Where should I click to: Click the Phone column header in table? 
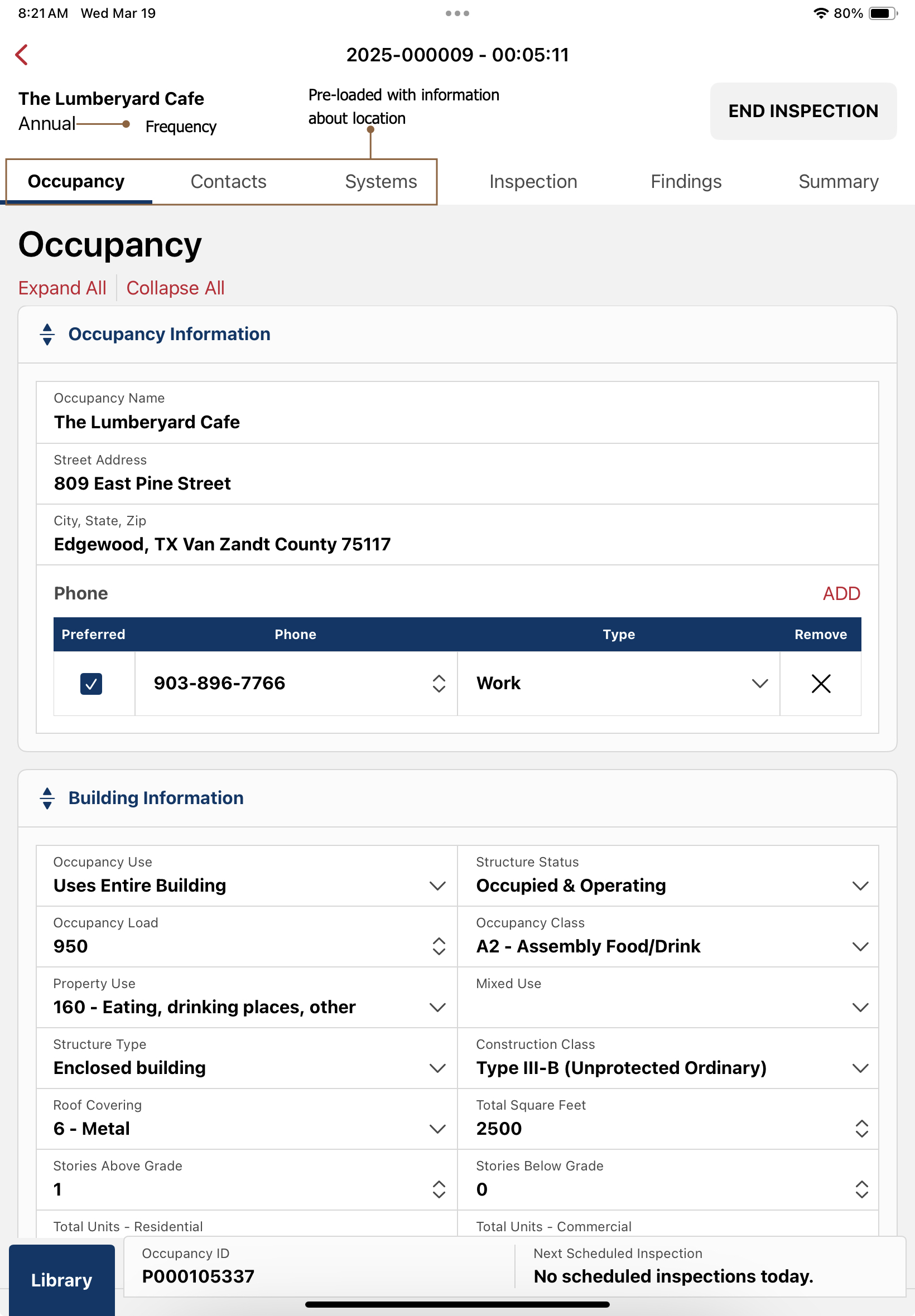click(295, 634)
